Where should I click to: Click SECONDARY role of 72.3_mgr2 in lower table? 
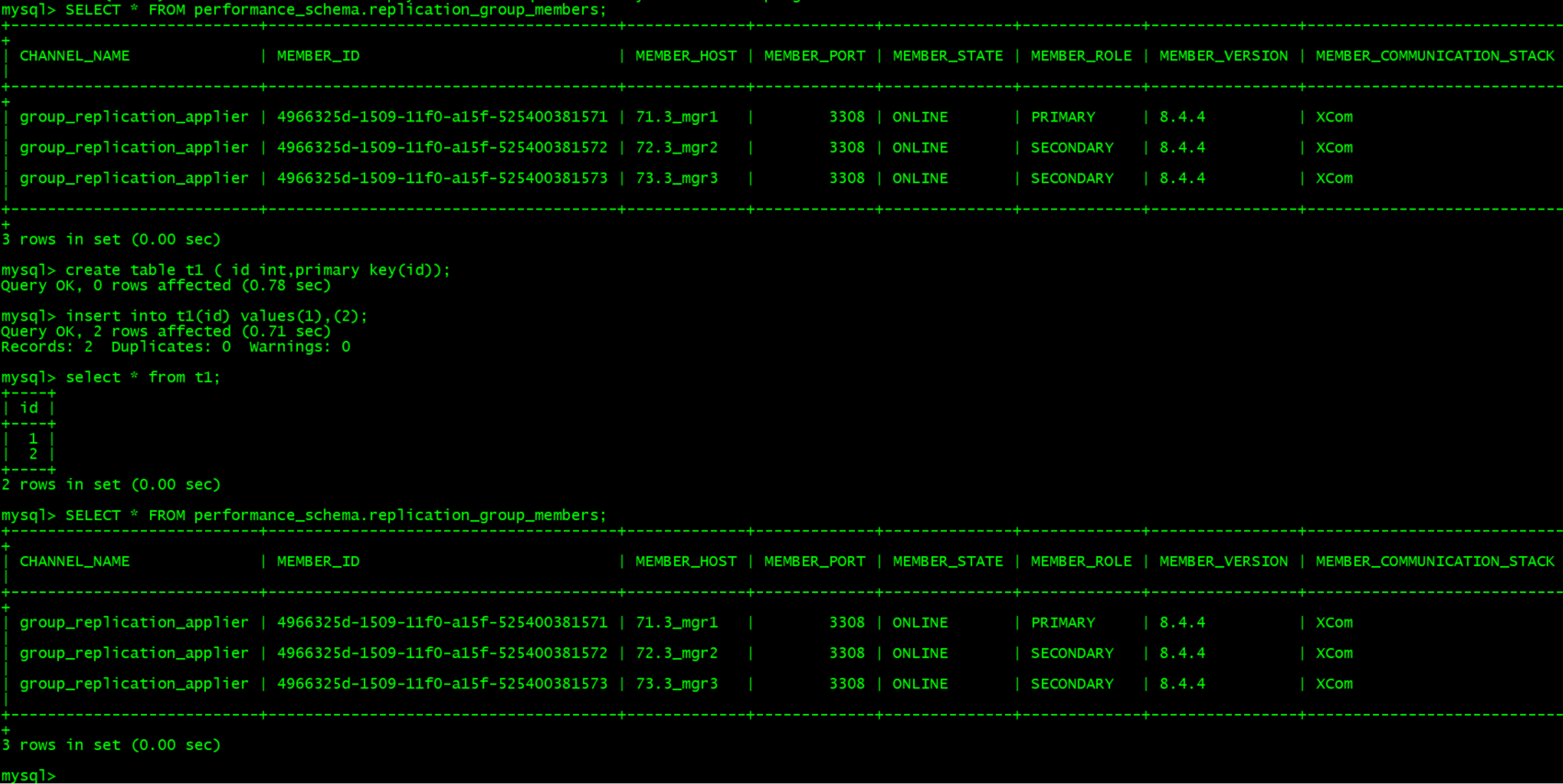(1072, 653)
